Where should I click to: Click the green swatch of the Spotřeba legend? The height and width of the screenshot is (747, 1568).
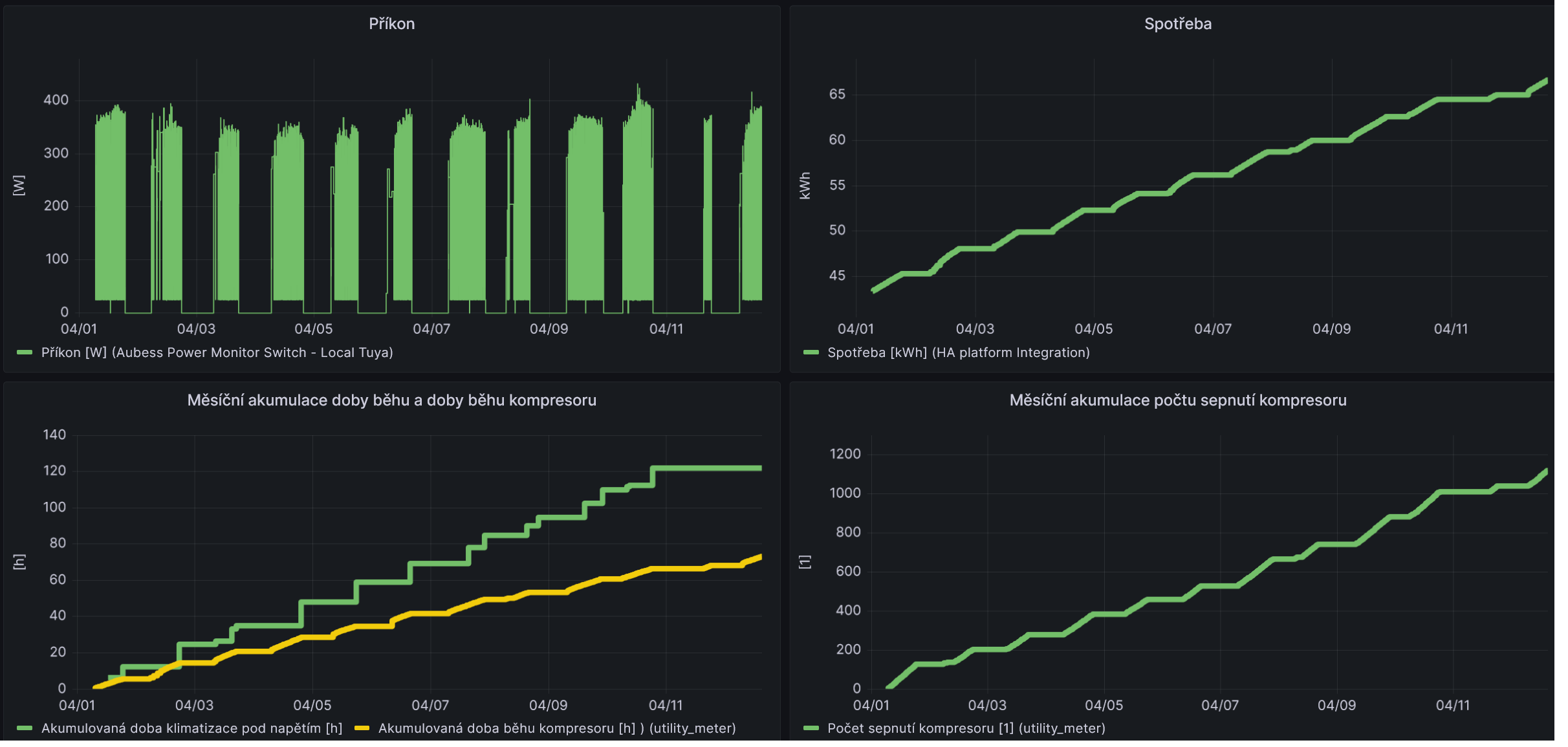[x=811, y=352]
